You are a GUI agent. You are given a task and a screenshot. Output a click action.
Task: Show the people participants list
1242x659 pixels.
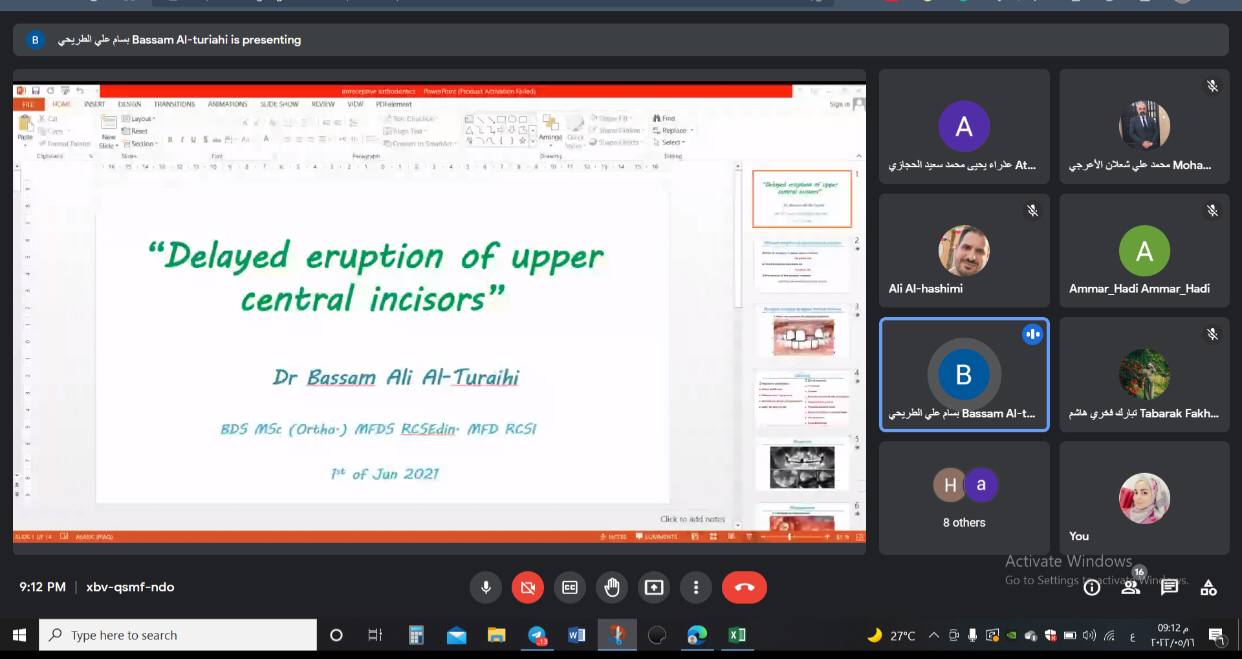(1130, 588)
